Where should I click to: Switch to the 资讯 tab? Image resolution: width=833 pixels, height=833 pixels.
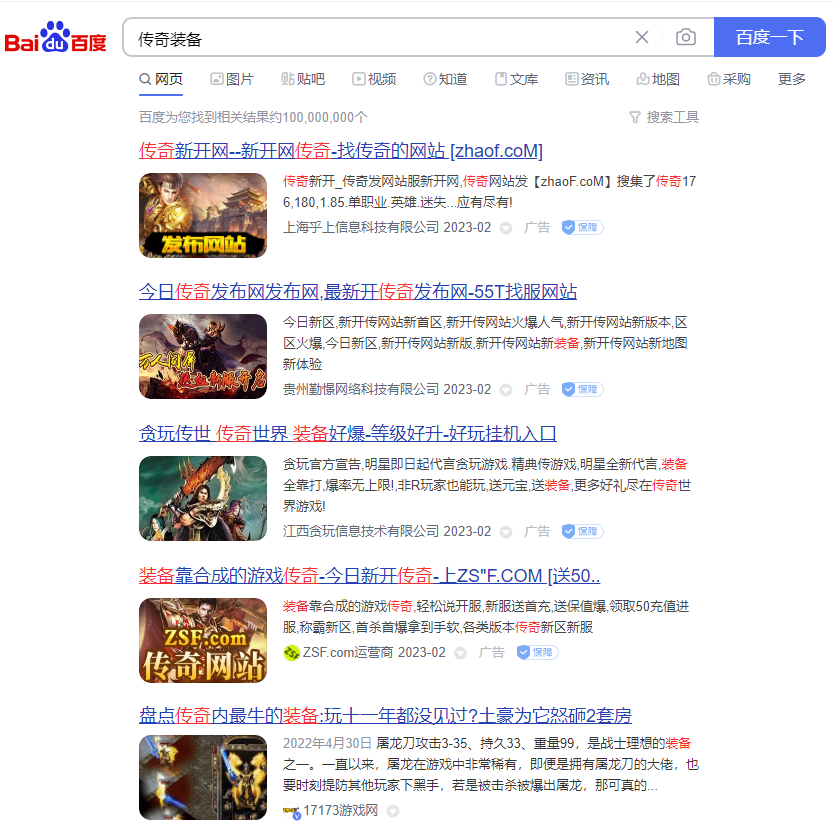(x=587, y=80)
